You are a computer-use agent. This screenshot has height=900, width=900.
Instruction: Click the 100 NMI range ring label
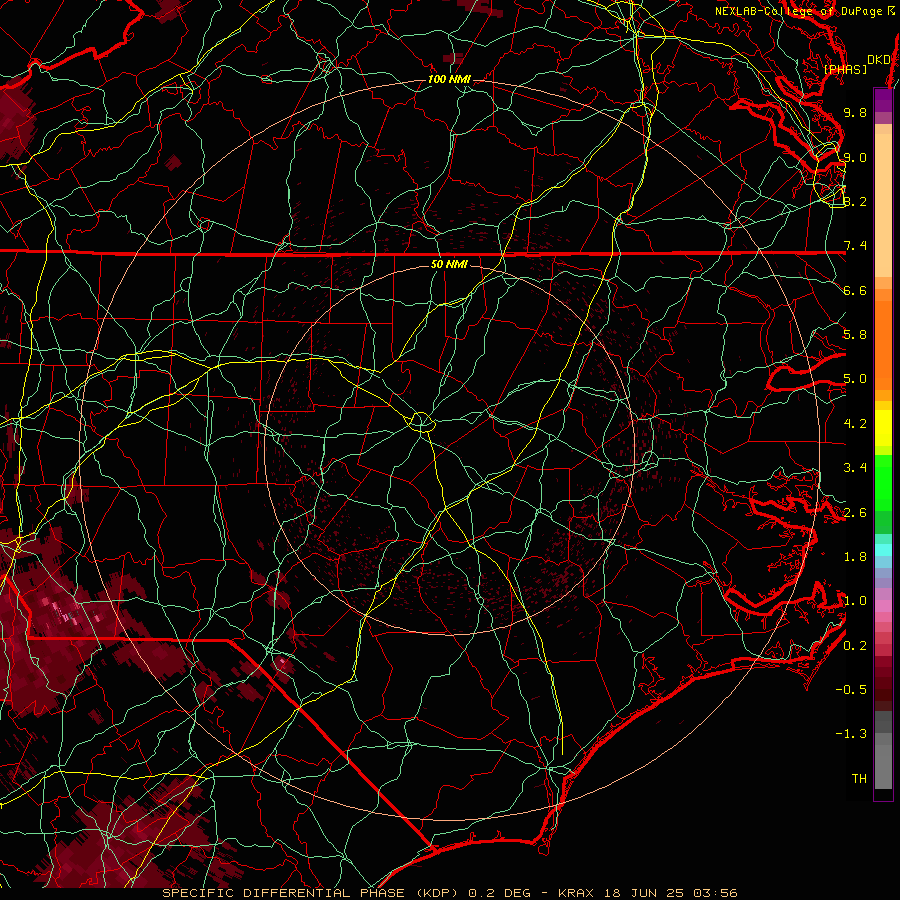[449, 79]
